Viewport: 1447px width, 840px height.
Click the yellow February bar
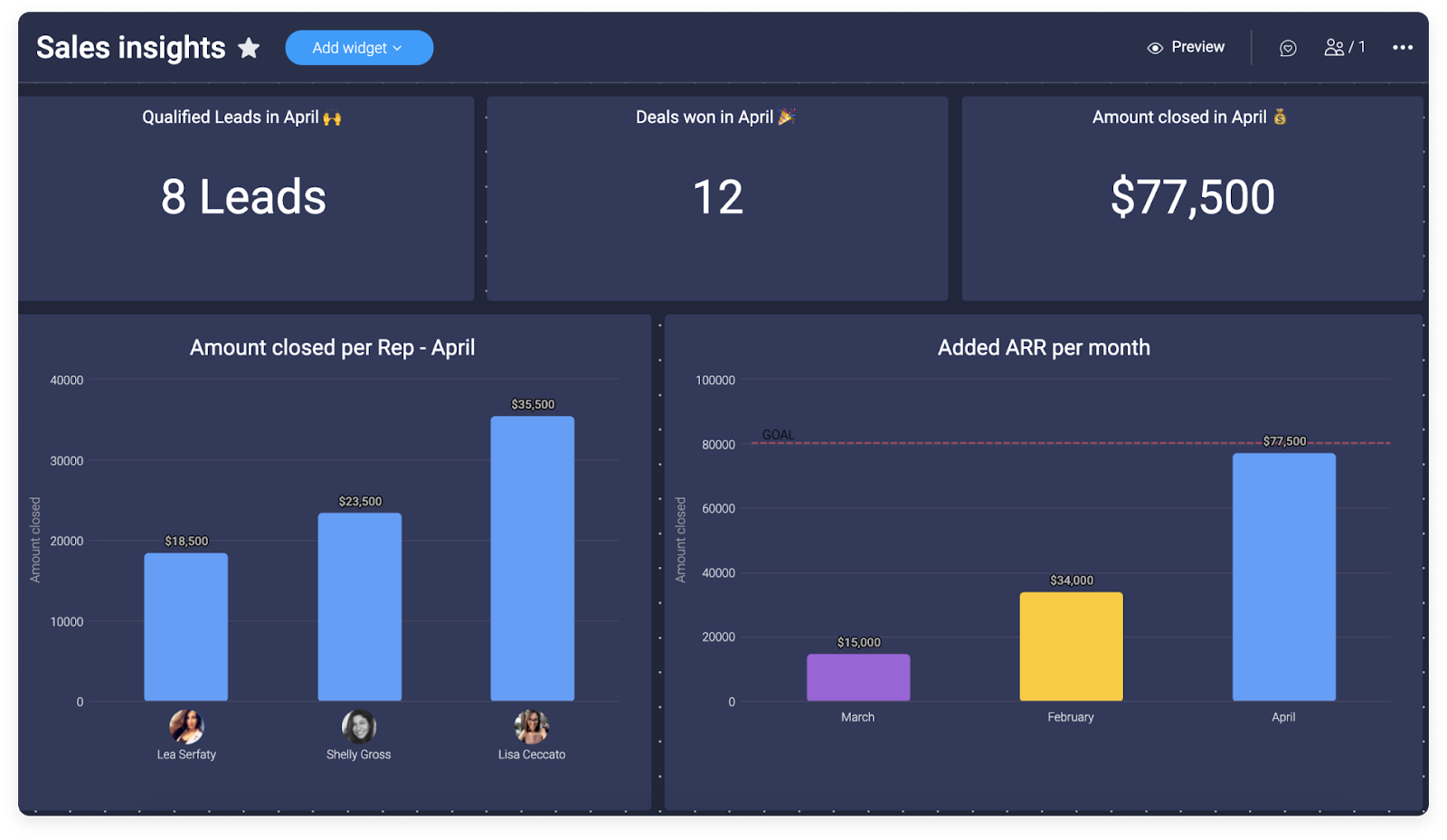coord(1071,647)
